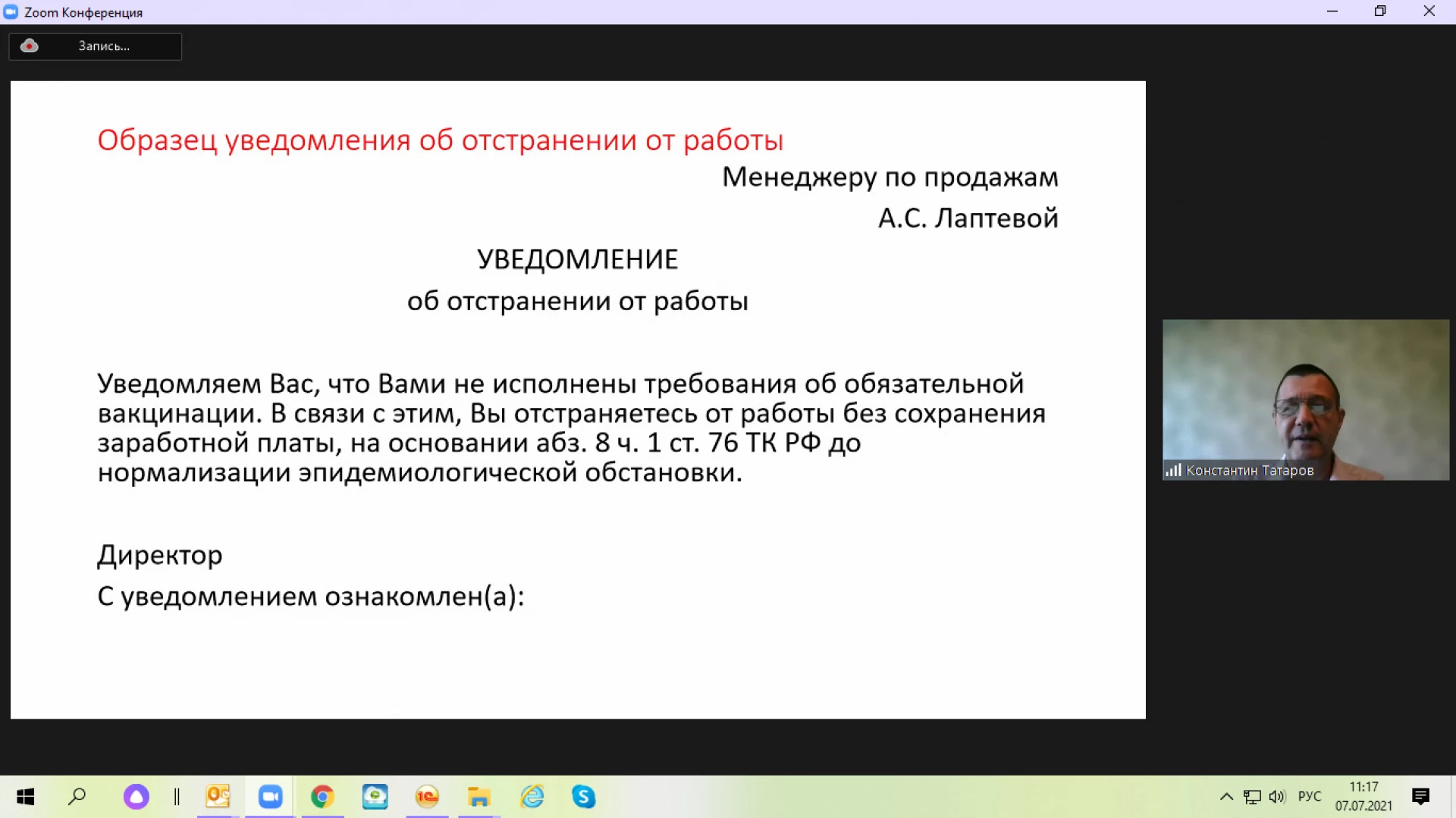Click the red recording cloud icon
1456x818 pixels.
click(x=29, y=46)
